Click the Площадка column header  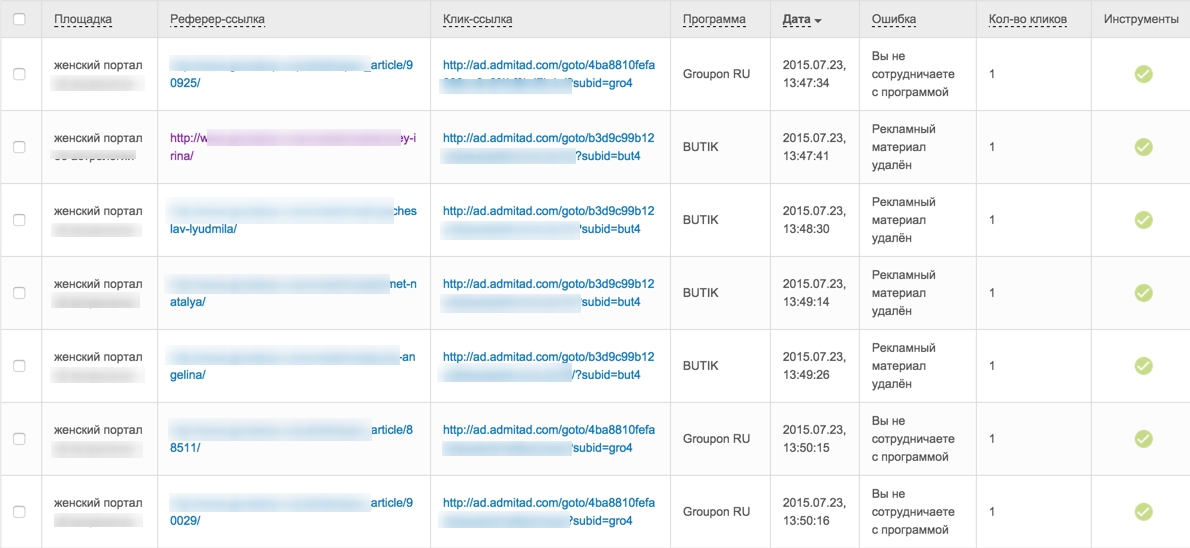83,19
